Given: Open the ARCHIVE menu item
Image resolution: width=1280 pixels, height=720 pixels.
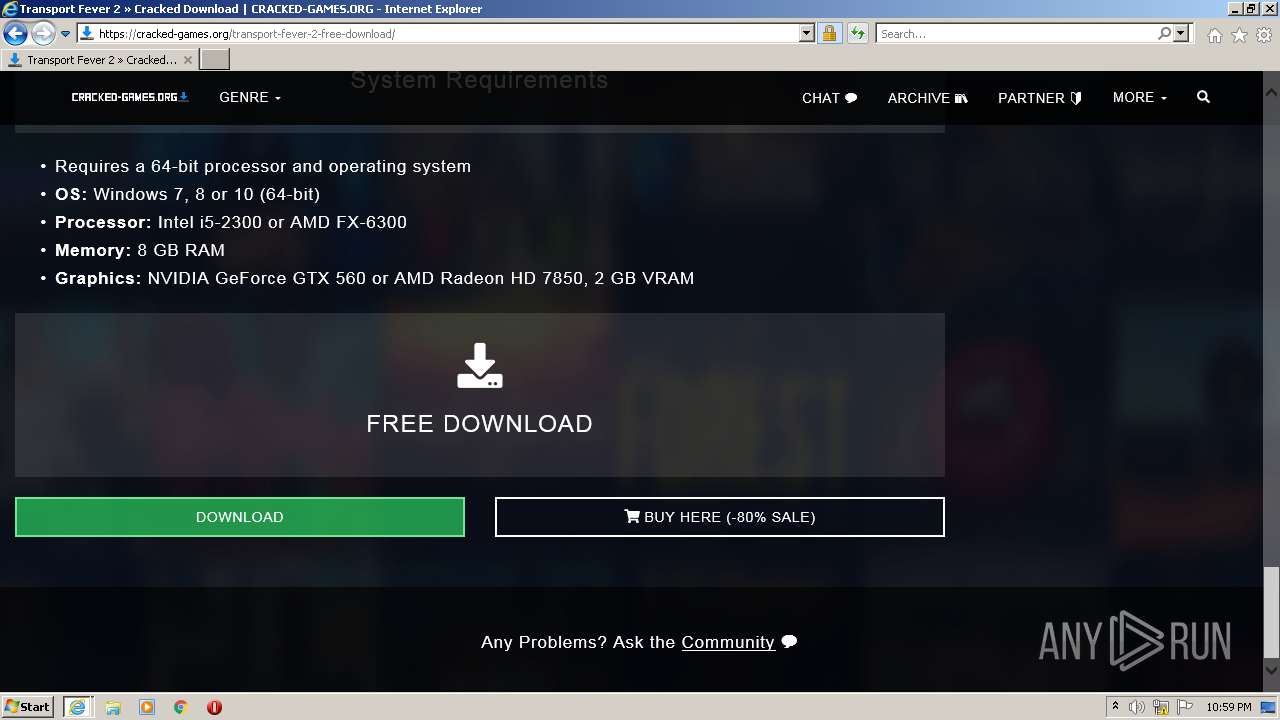Looking at the screenshot, I should click(x=927, y=98).
